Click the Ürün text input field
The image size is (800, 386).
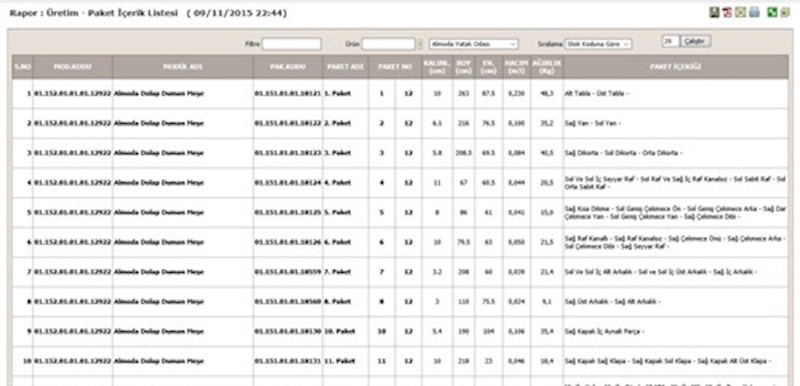[x=389, y=44]
